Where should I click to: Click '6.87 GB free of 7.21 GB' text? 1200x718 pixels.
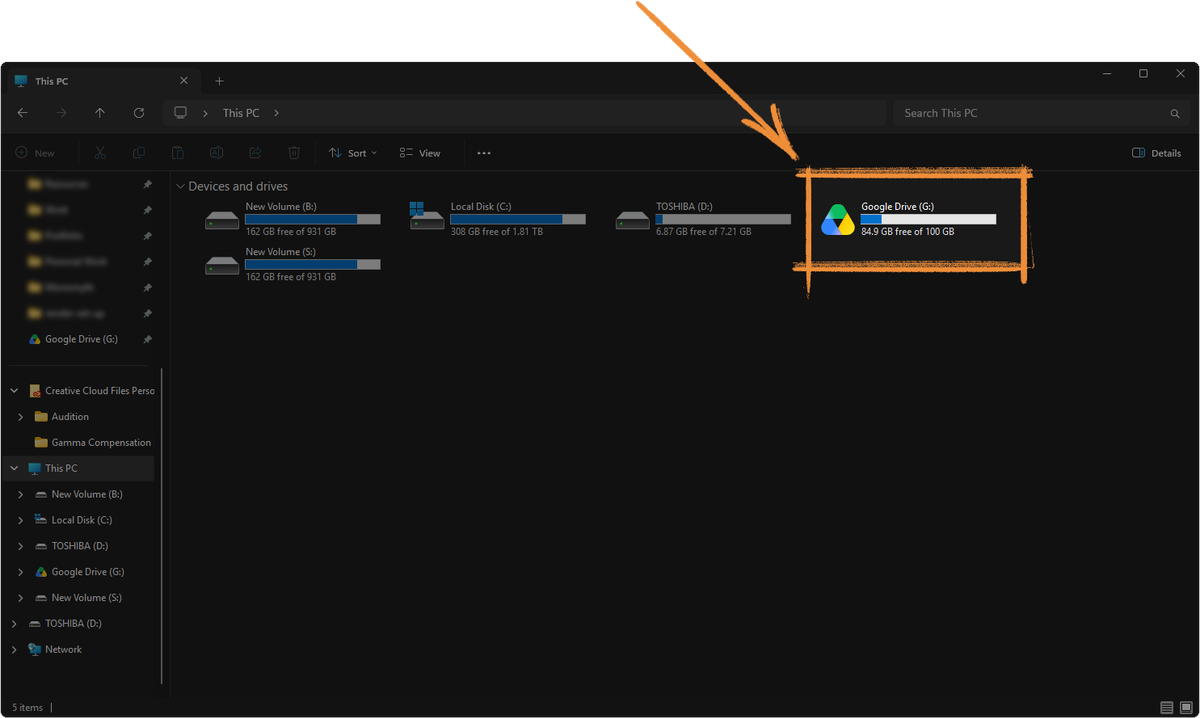[704, 232]
